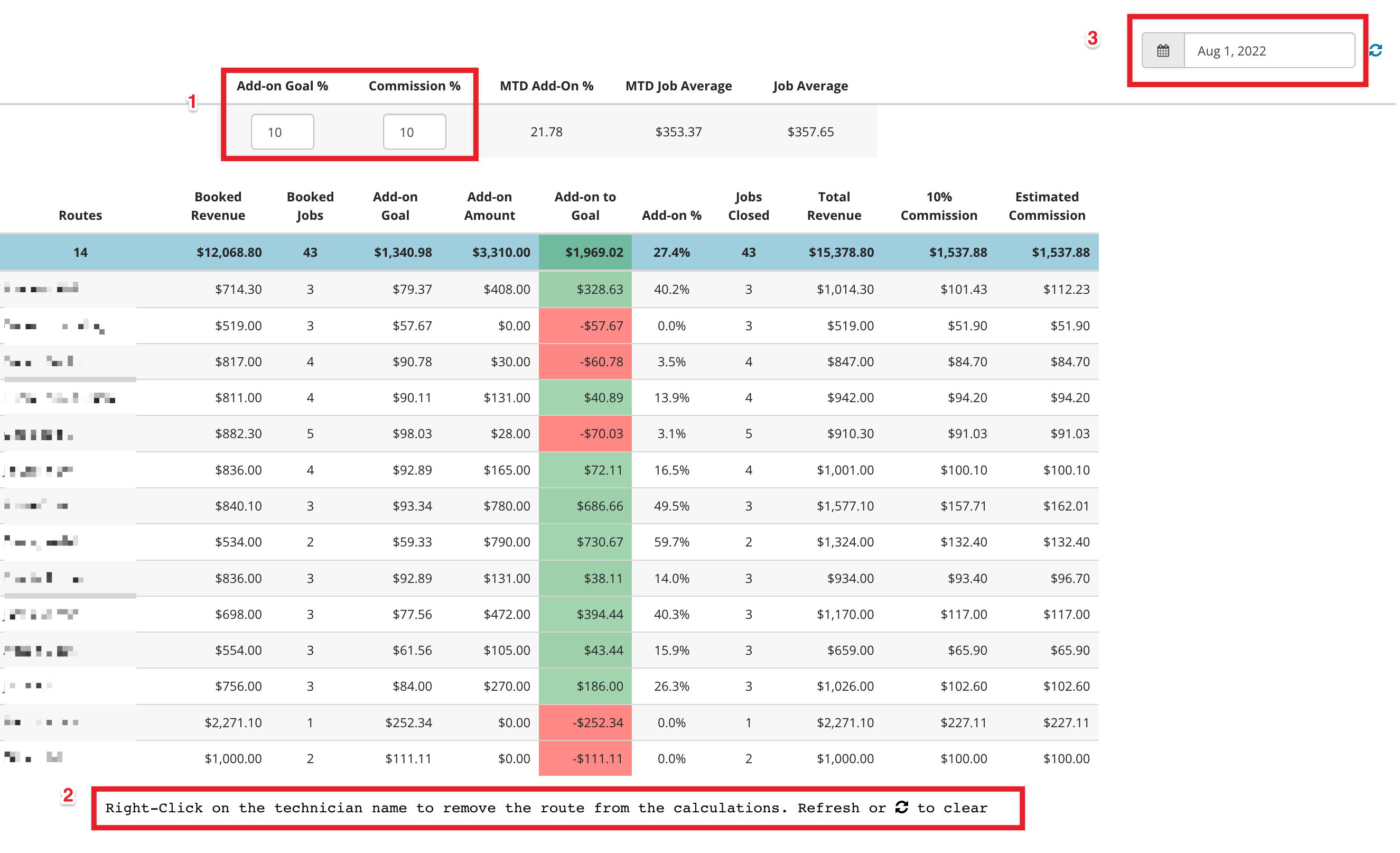Click refresh symbol in the instruction note
Screen dimensions: 1400x853
coord(902,807)
